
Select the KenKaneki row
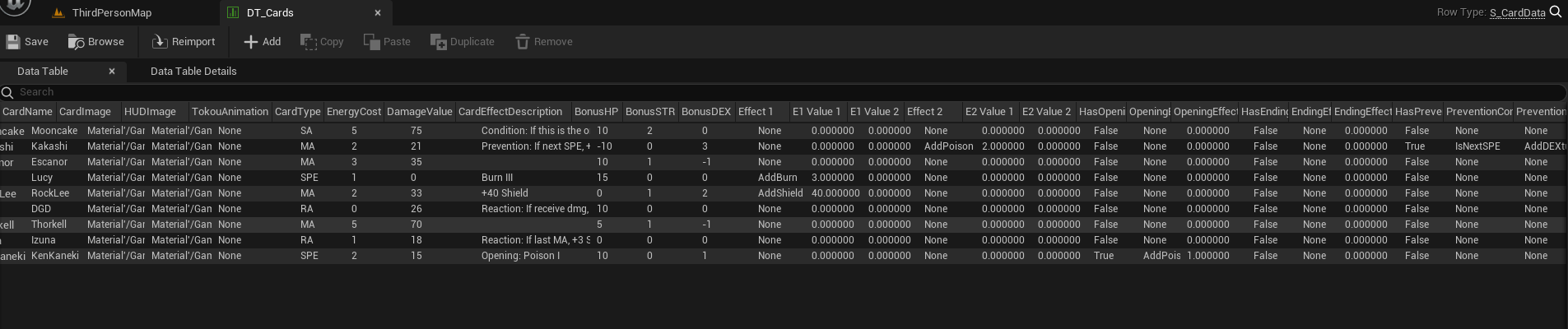tap(55, 256)
